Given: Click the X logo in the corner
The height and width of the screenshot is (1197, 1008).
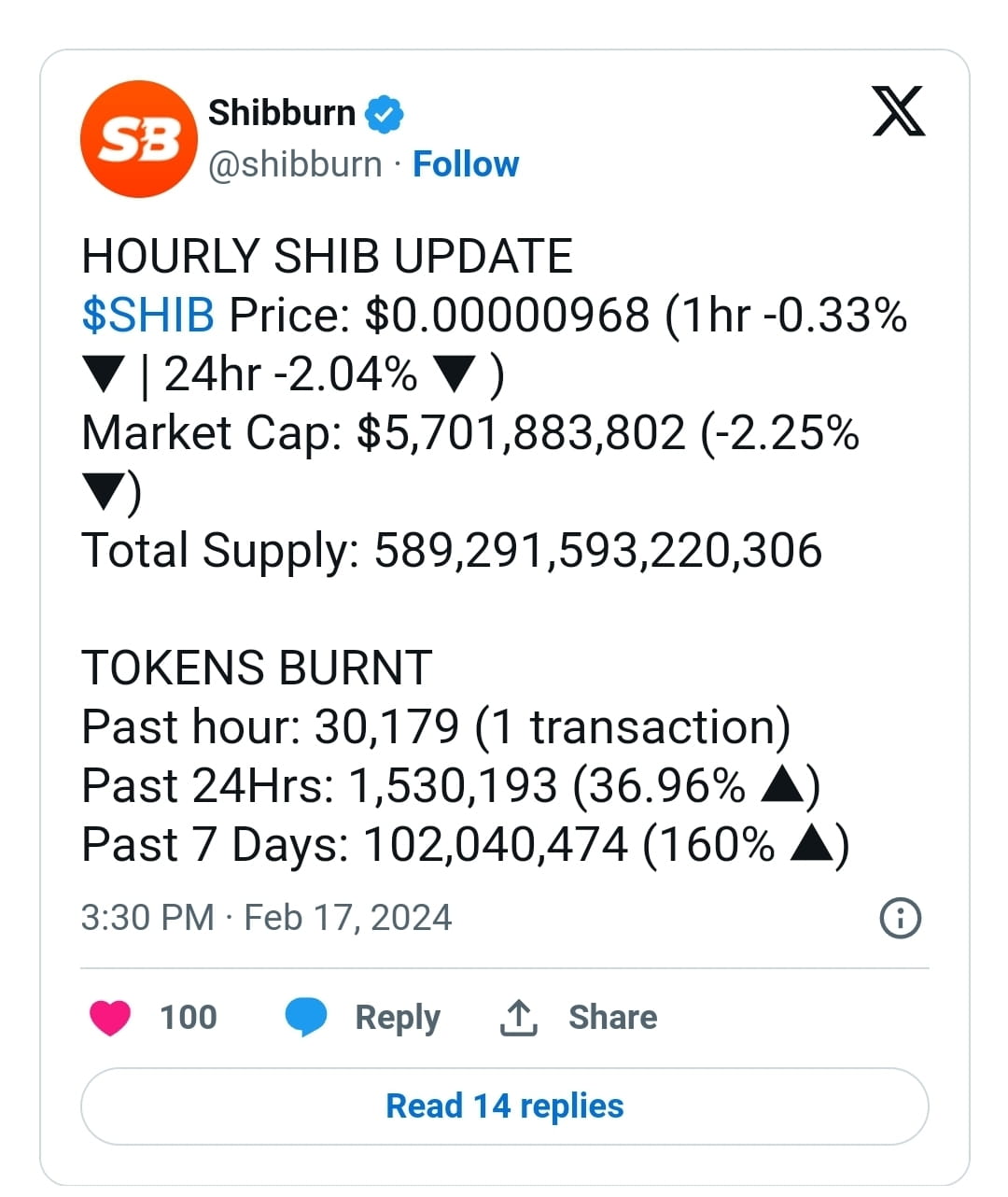Looking at the screenshot, I should 897,112.
